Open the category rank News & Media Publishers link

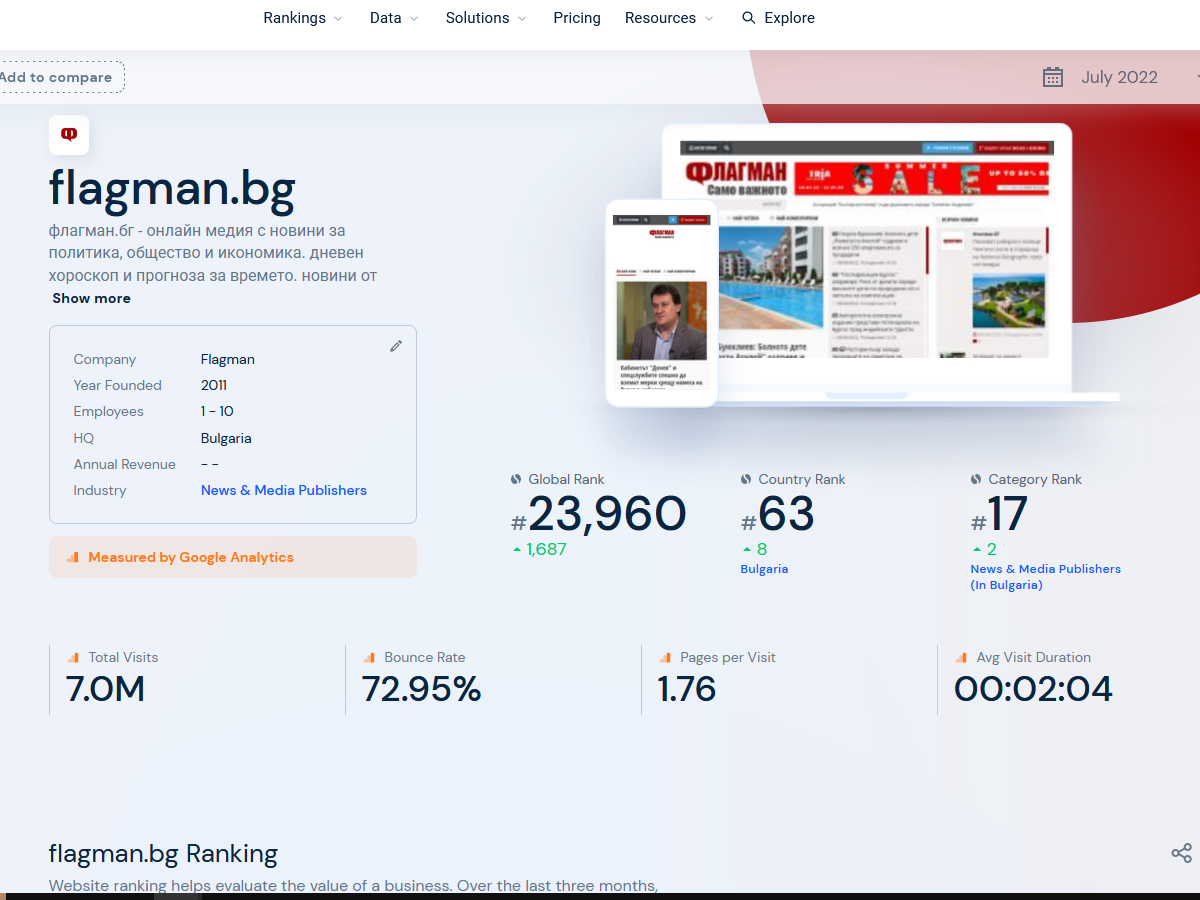(1046, 577)
